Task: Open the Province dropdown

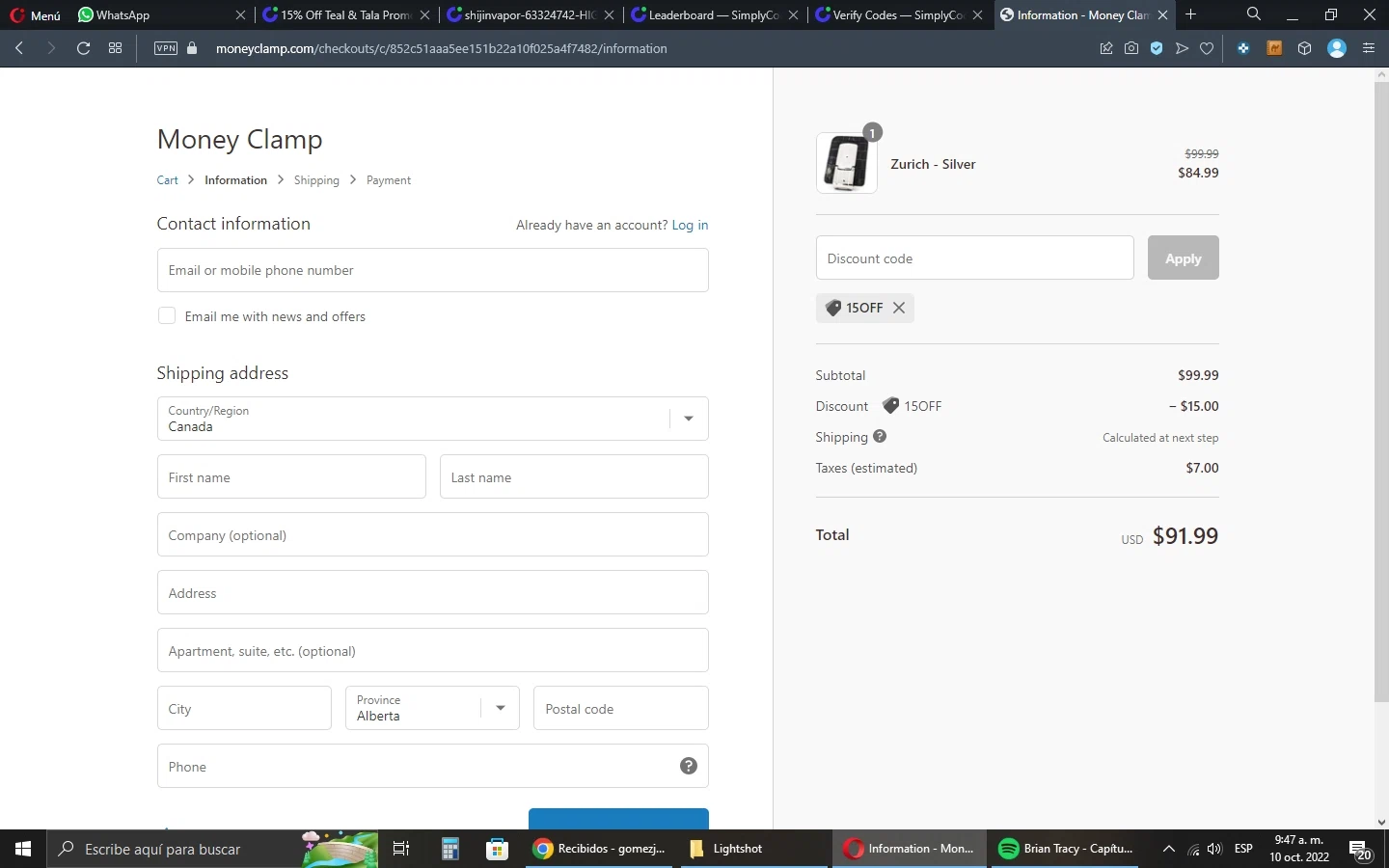Action: tap(432, 708)
